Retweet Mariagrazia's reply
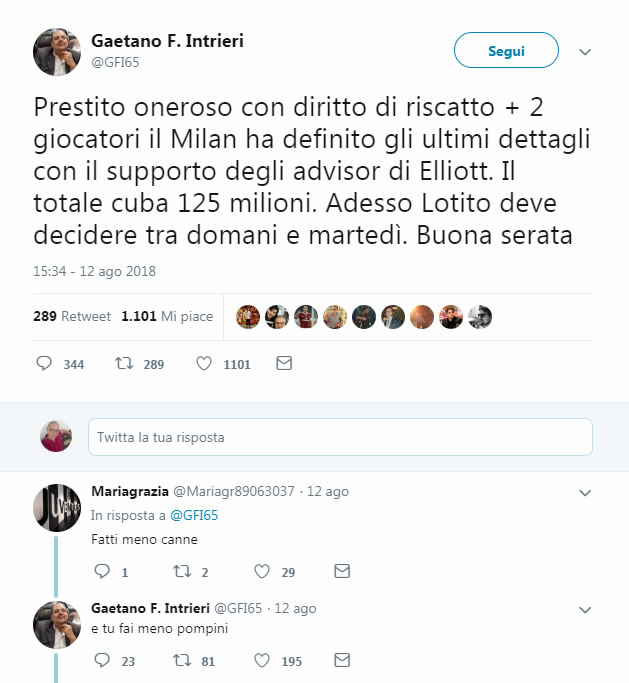This screenshot has width=629, height=683. pos(181,572)
